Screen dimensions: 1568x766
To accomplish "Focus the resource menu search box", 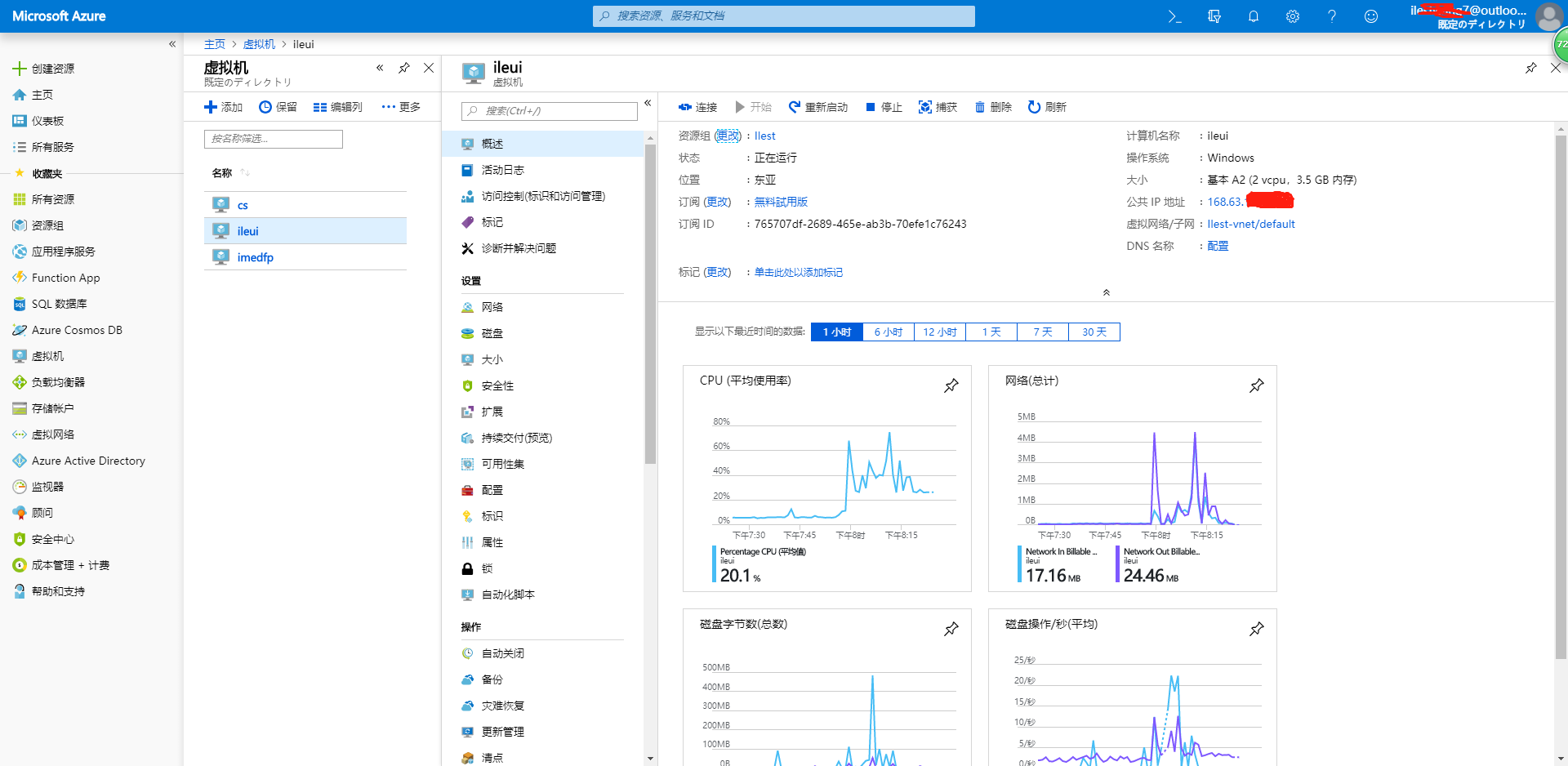I will pyautogui.click(x=550, y=111).
